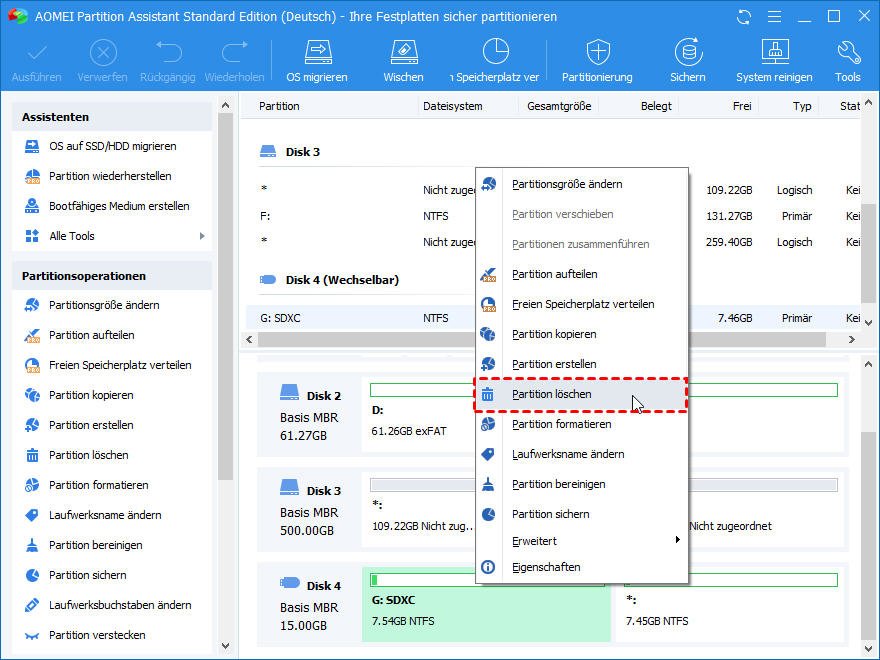Select the Disk 2 Basis MBR 61.27GB block
The height and width of the screenshot is (660, 880).
[x=310, y=415]
